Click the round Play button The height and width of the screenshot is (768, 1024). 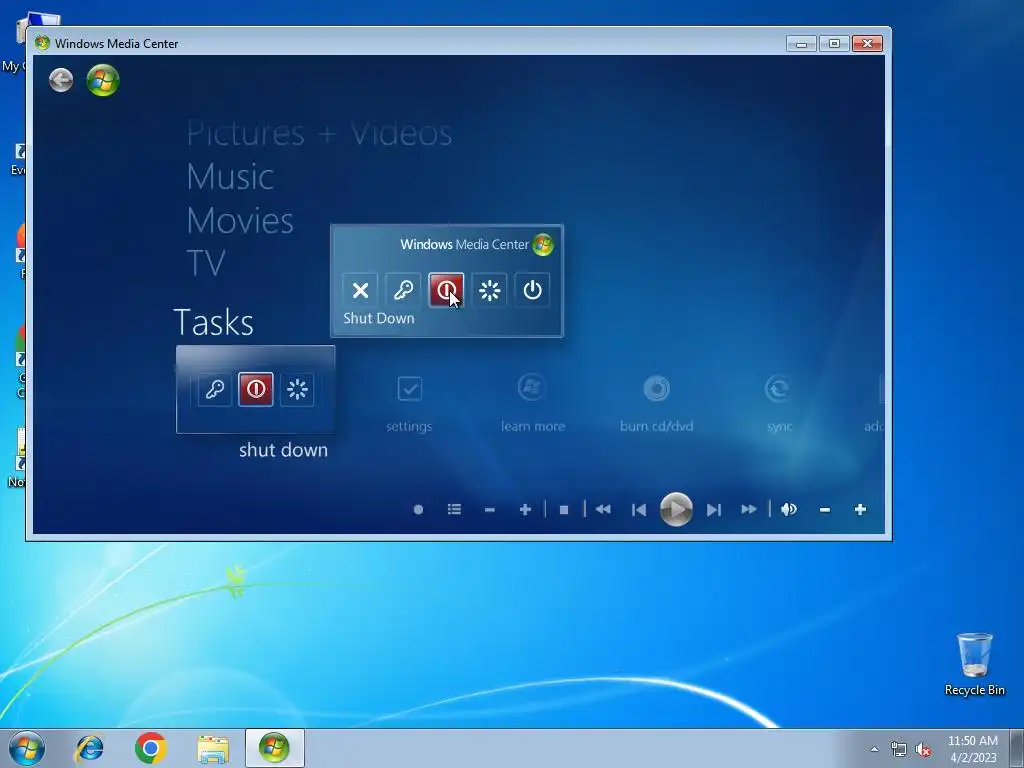[x=677, y=509]
